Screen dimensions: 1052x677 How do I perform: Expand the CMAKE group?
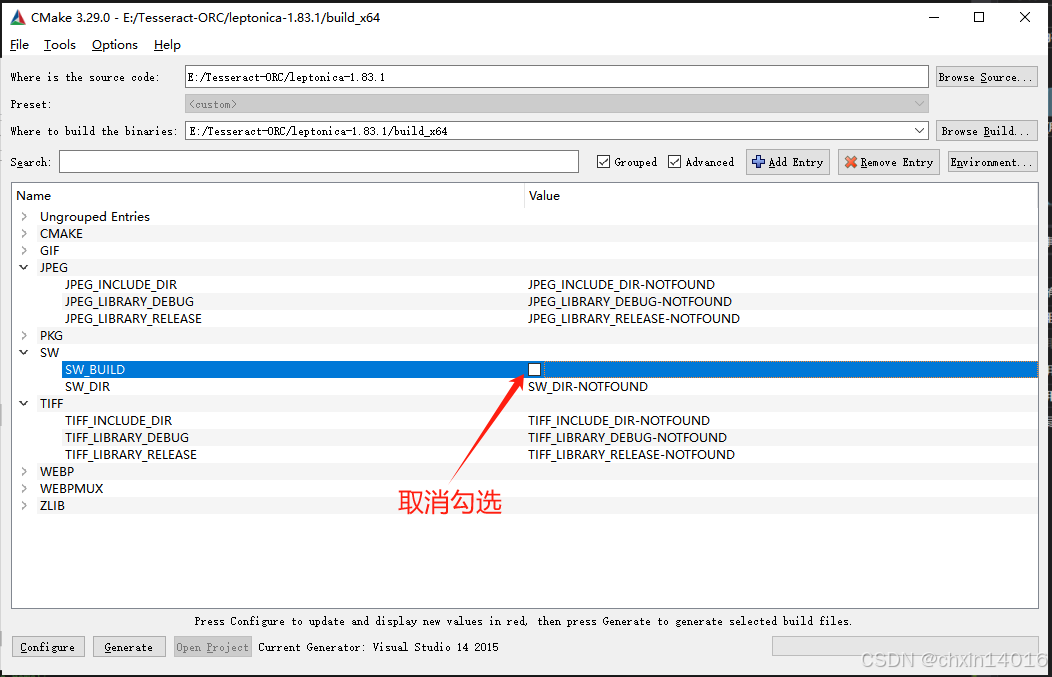pyautogui.click(x=24, y=233)
